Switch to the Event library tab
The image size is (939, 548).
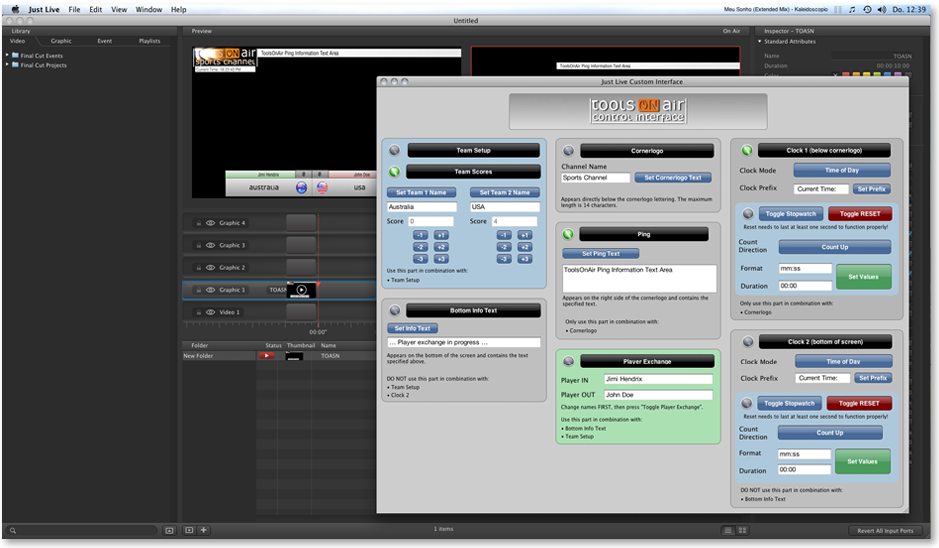[x=105, y=41]
